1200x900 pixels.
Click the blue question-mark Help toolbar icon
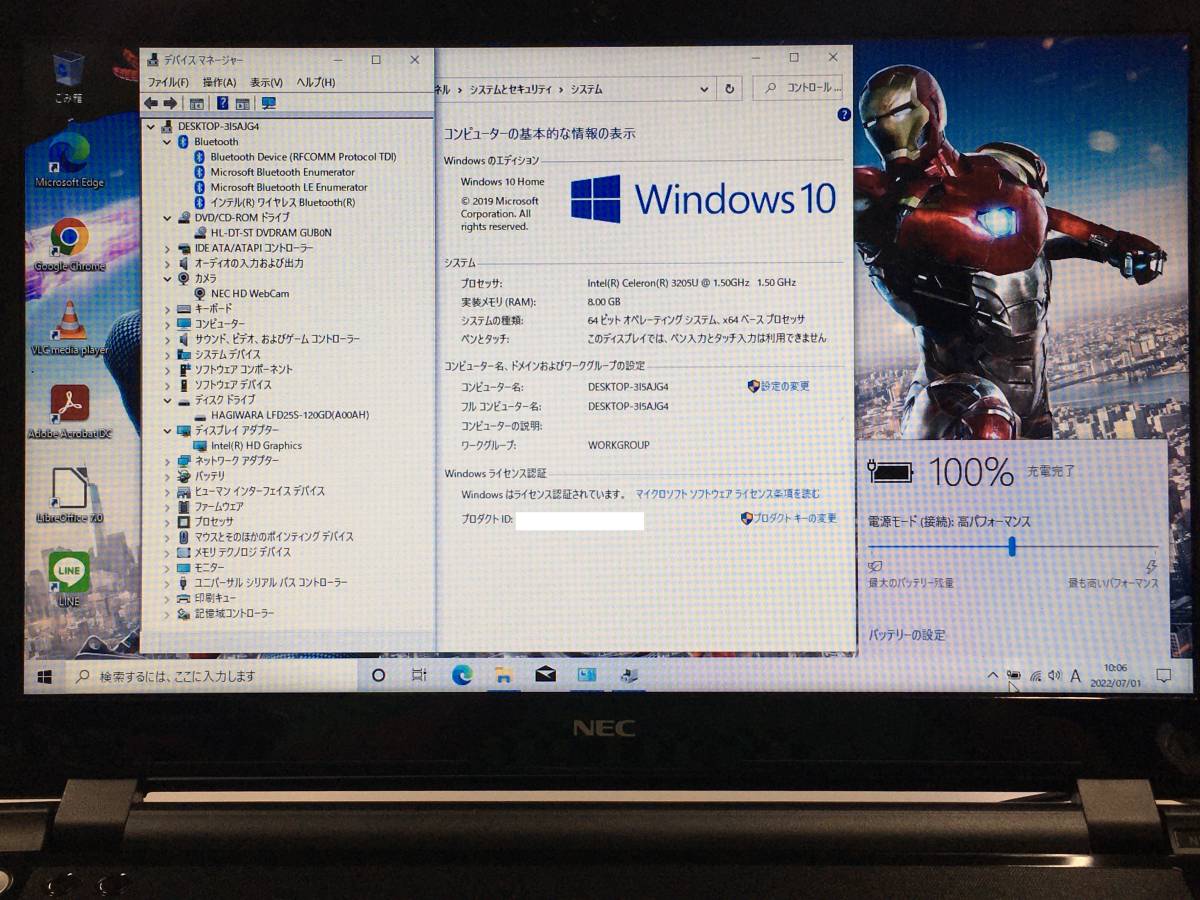pyautogui.click(x=222, y=103)
